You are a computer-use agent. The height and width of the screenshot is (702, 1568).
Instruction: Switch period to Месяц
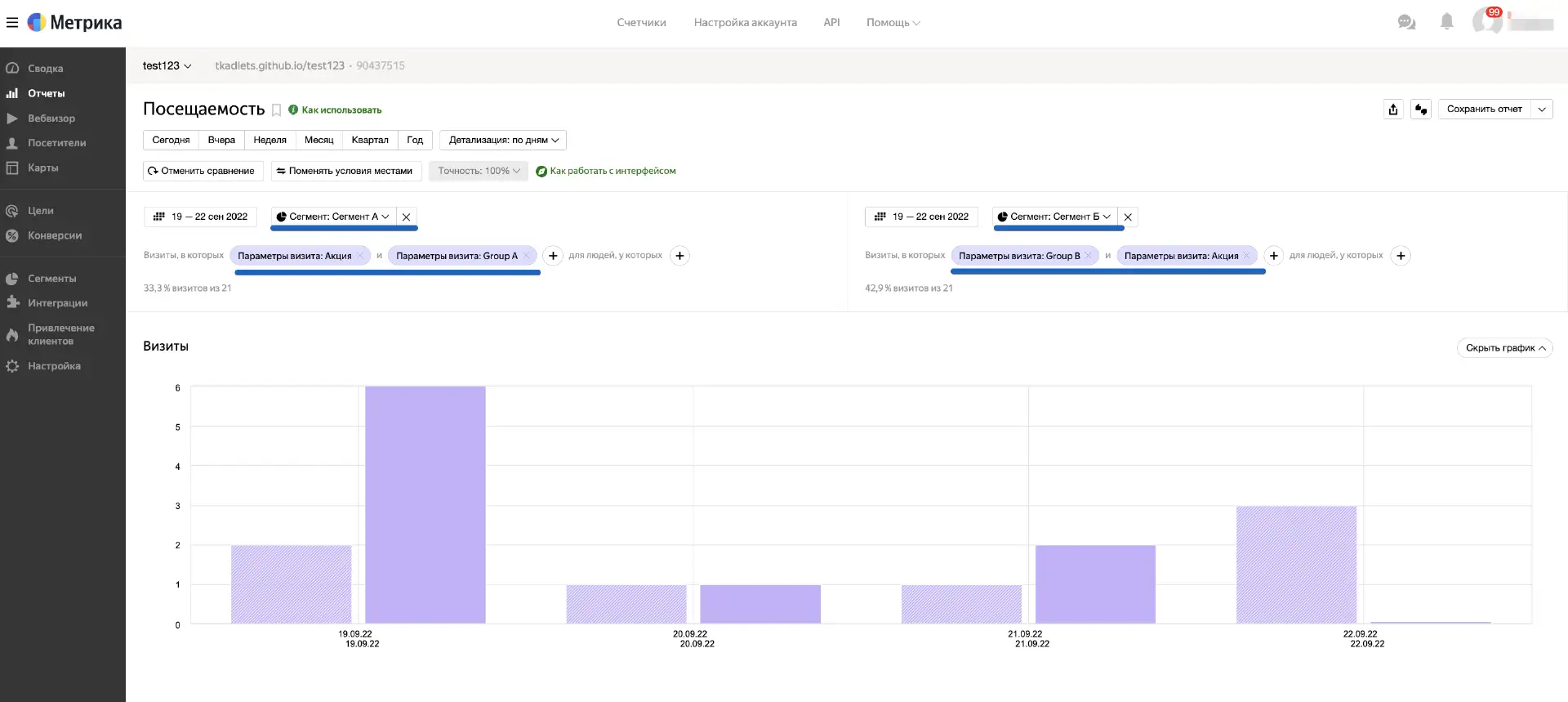pyautogui.click(x=318, y=140)
